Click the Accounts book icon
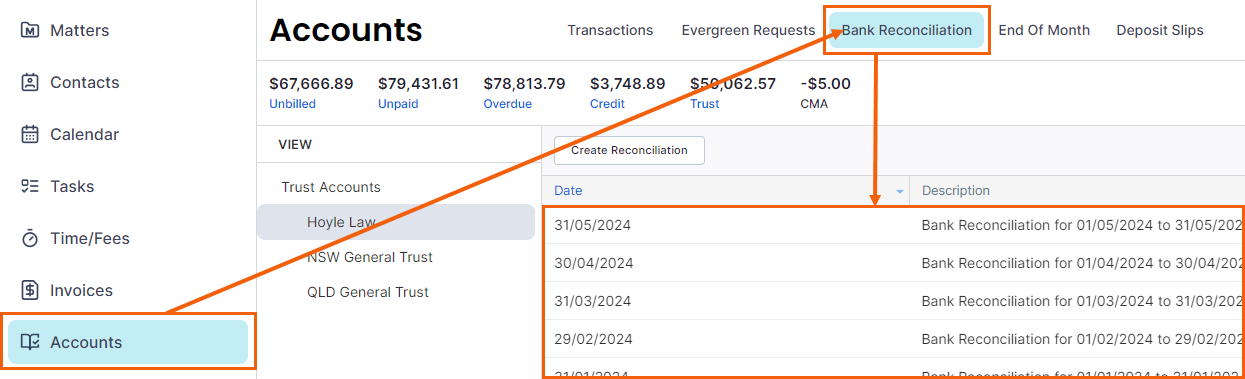The height and width of the screenshot is (379, 1245). [30, 342]
